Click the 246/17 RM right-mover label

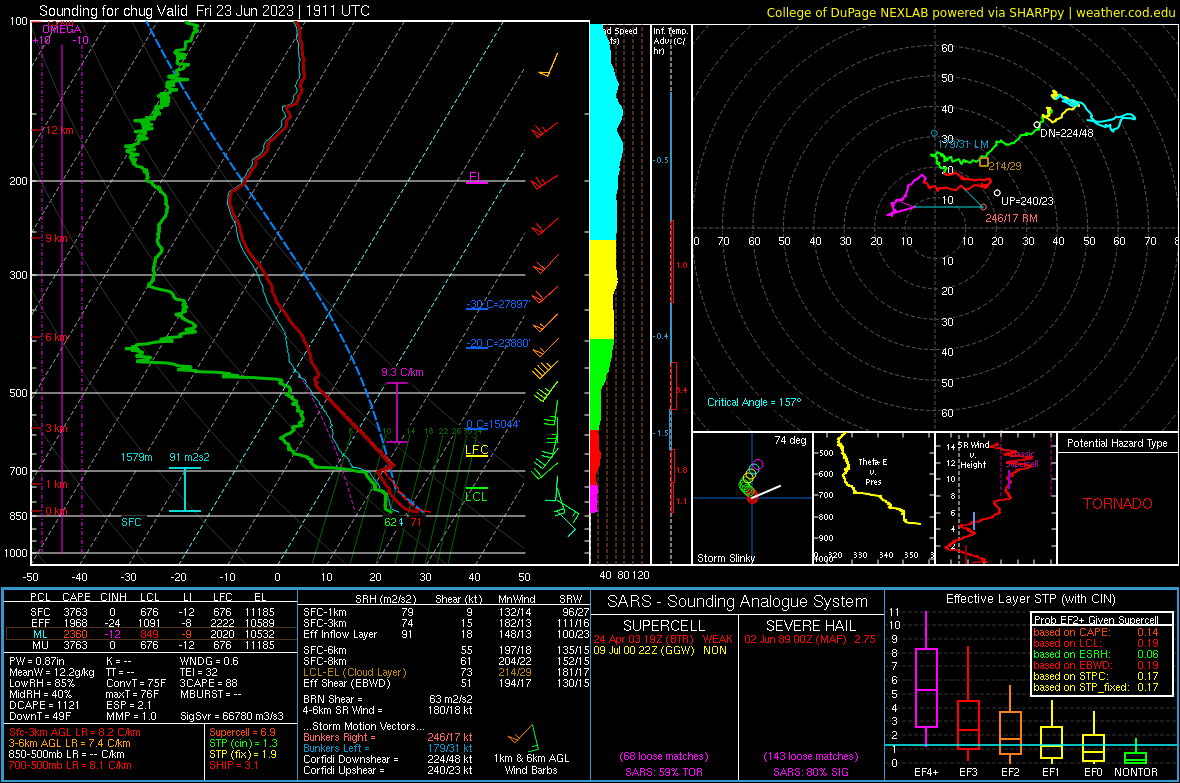(1011, 218)
